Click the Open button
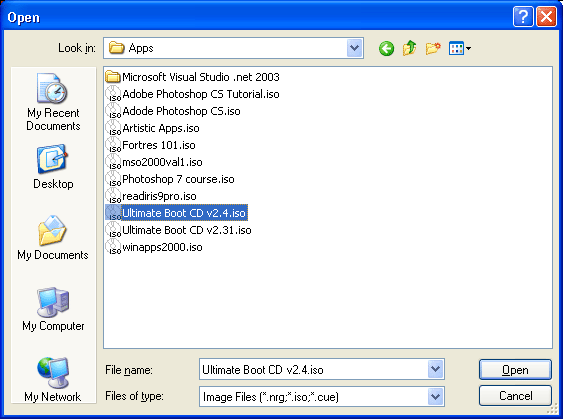Image resolution: width=563 pixels, height=419 pixels. pos(515,370)
